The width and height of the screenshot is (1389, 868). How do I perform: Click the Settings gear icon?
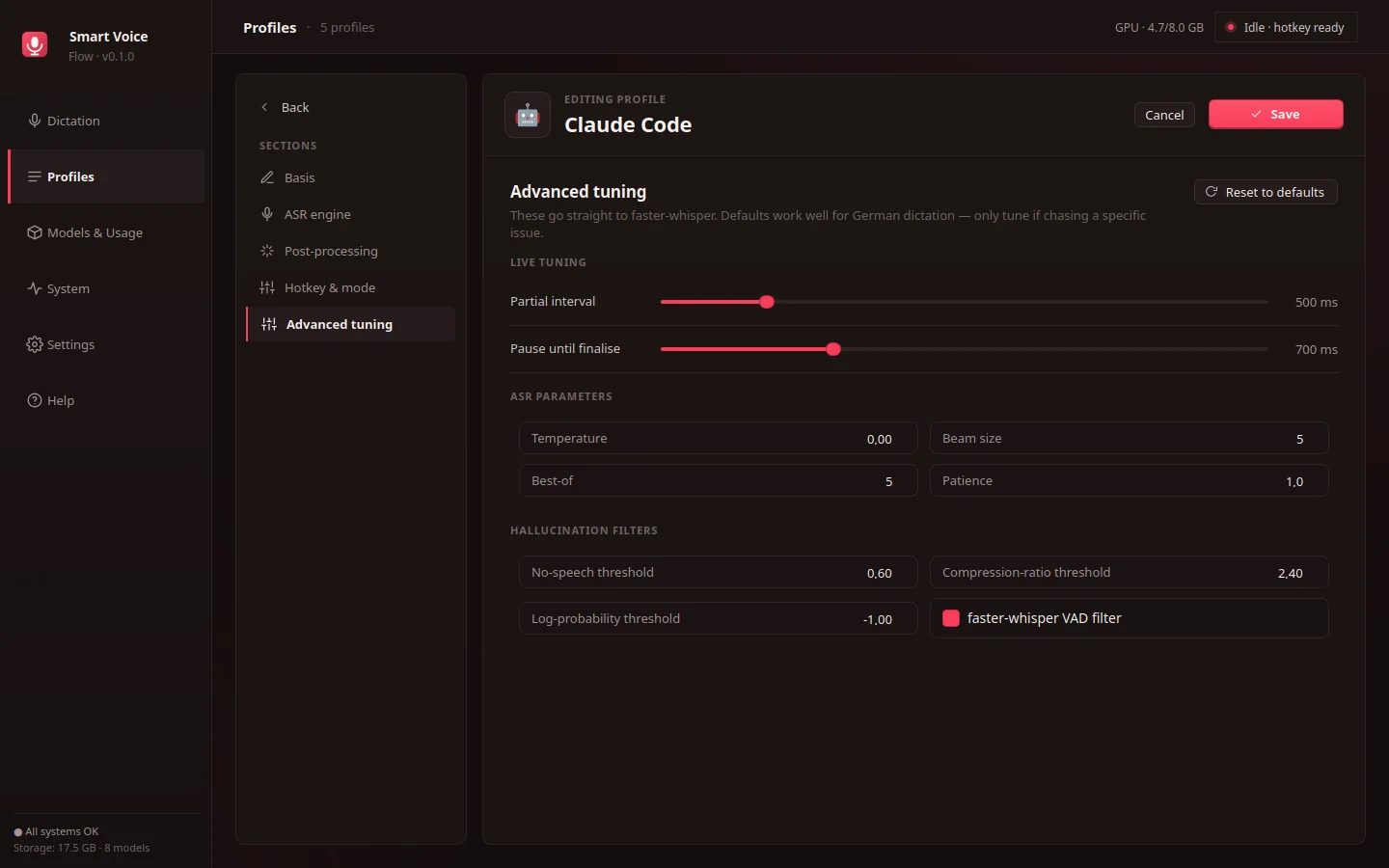[35, 344]
